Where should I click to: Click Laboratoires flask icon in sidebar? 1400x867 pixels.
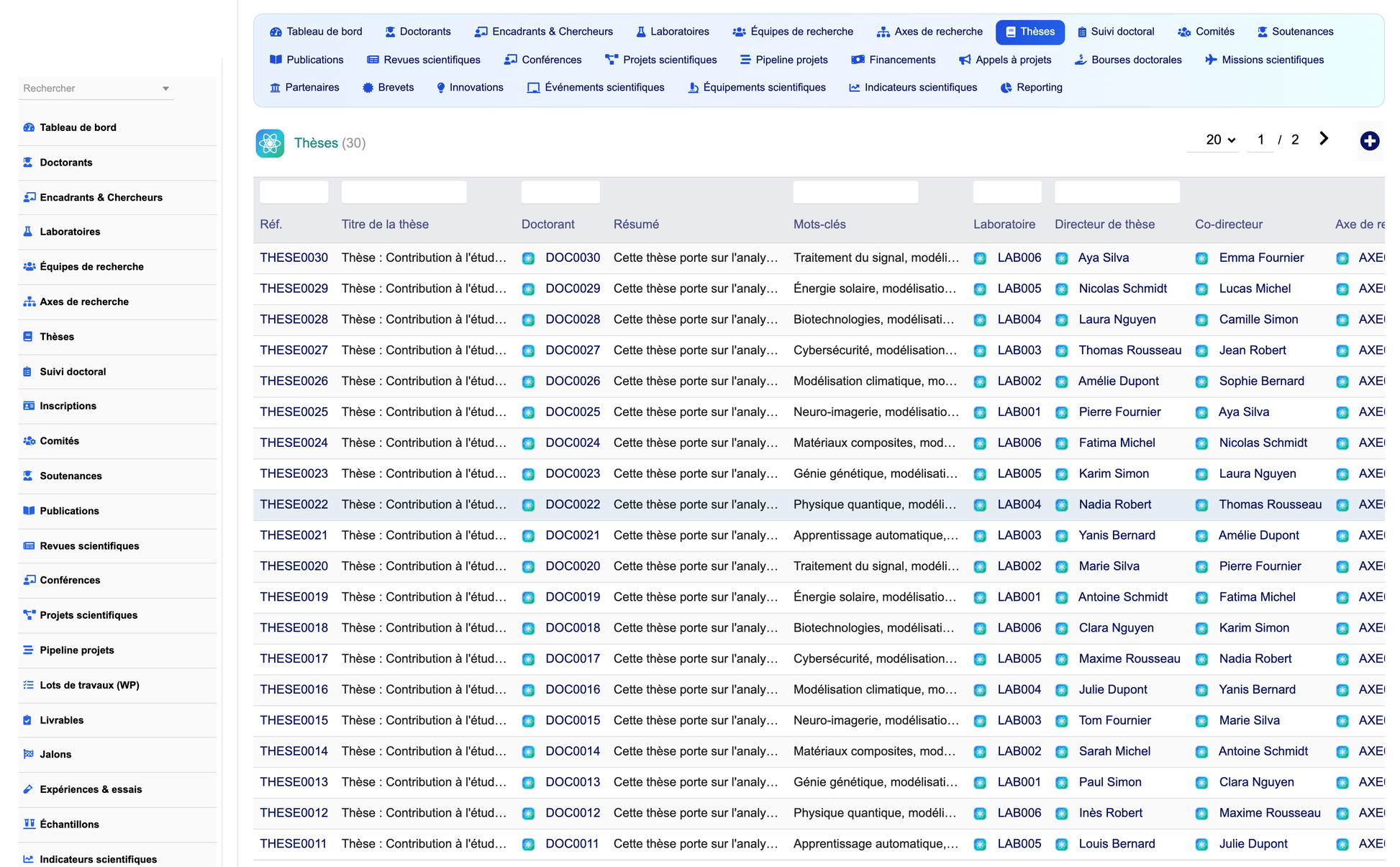tap(29, 232)
